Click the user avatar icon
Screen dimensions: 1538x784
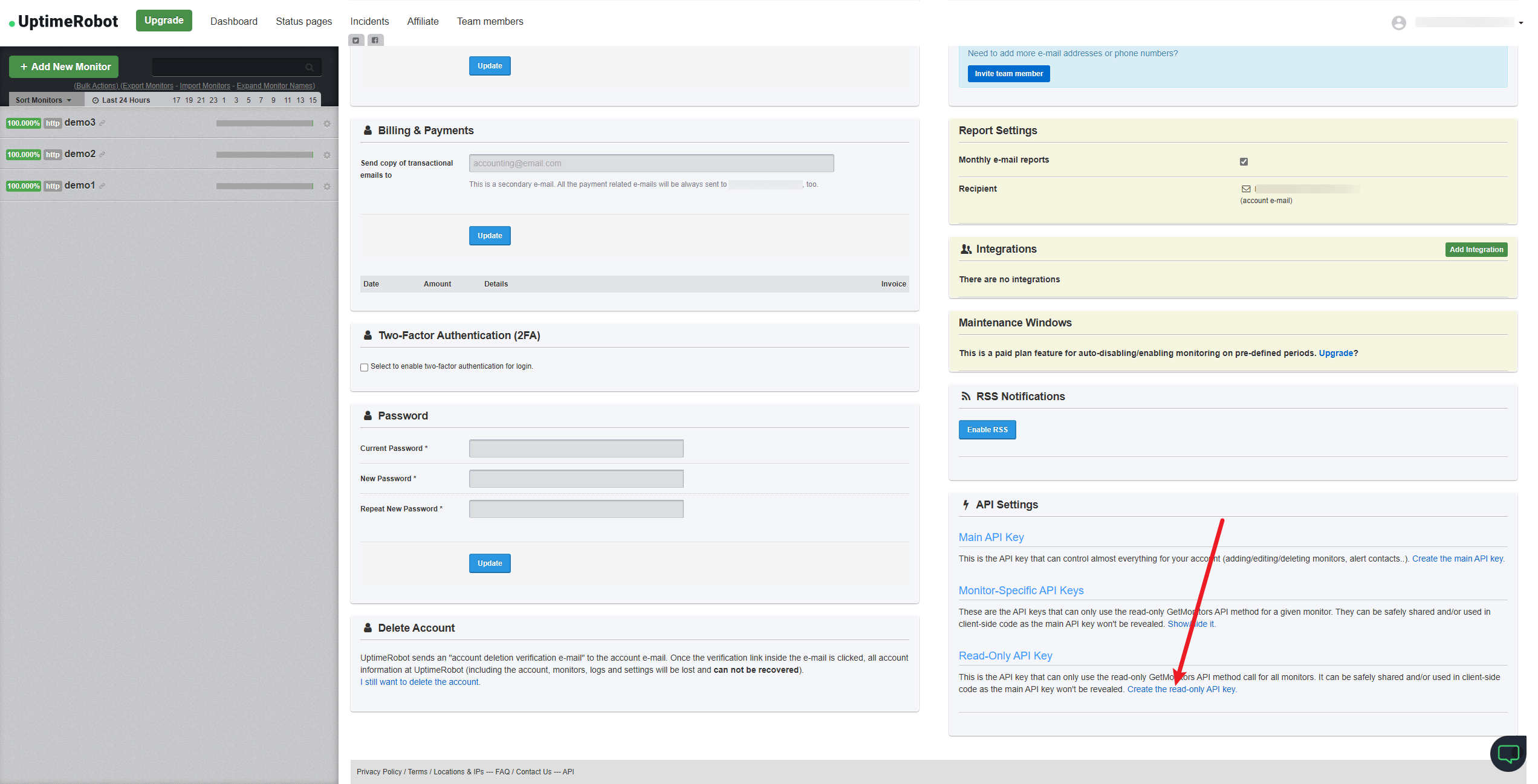[1398, 23]
